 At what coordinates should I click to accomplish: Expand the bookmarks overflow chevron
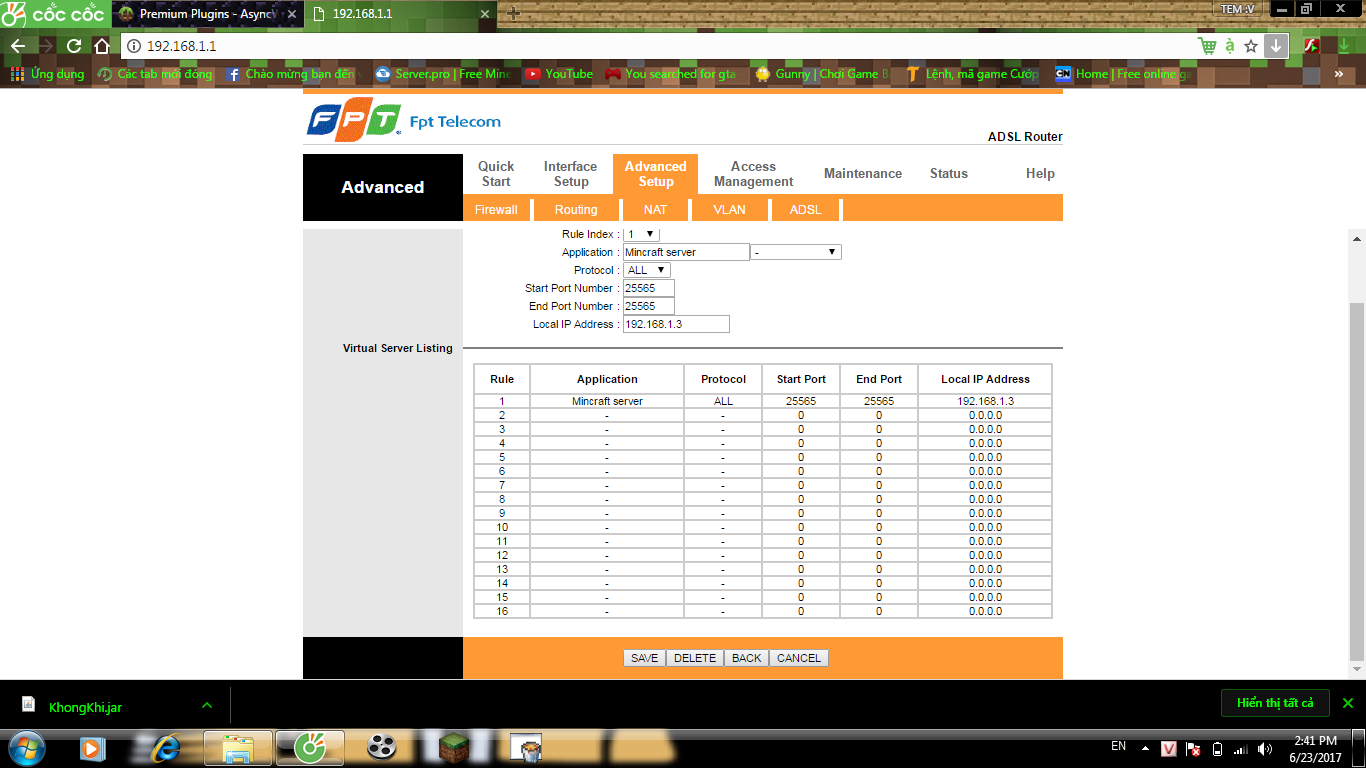coord(1339,74)
